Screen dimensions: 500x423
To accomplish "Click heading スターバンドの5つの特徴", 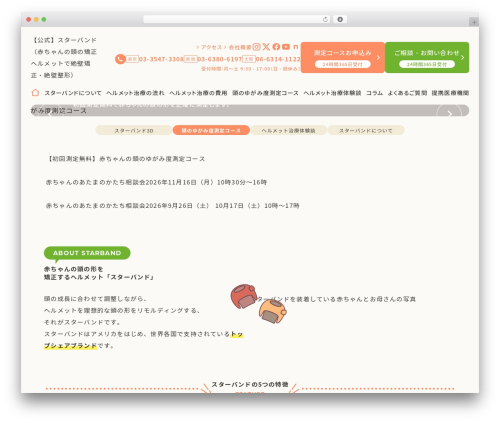I will click(x=250, y=384).
